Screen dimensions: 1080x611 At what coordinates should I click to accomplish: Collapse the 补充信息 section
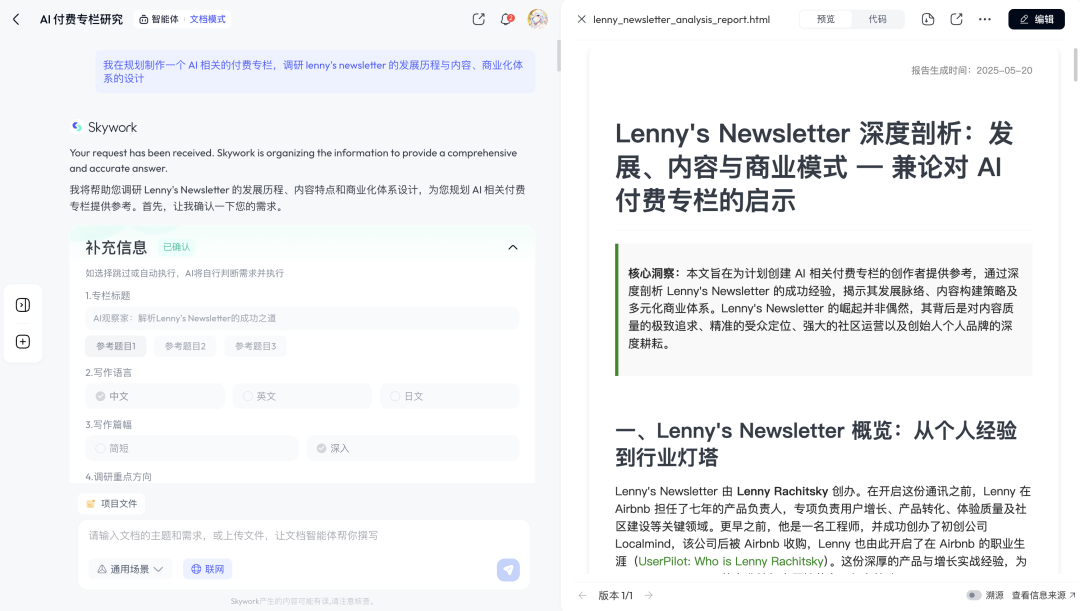[x=512, y=247]
